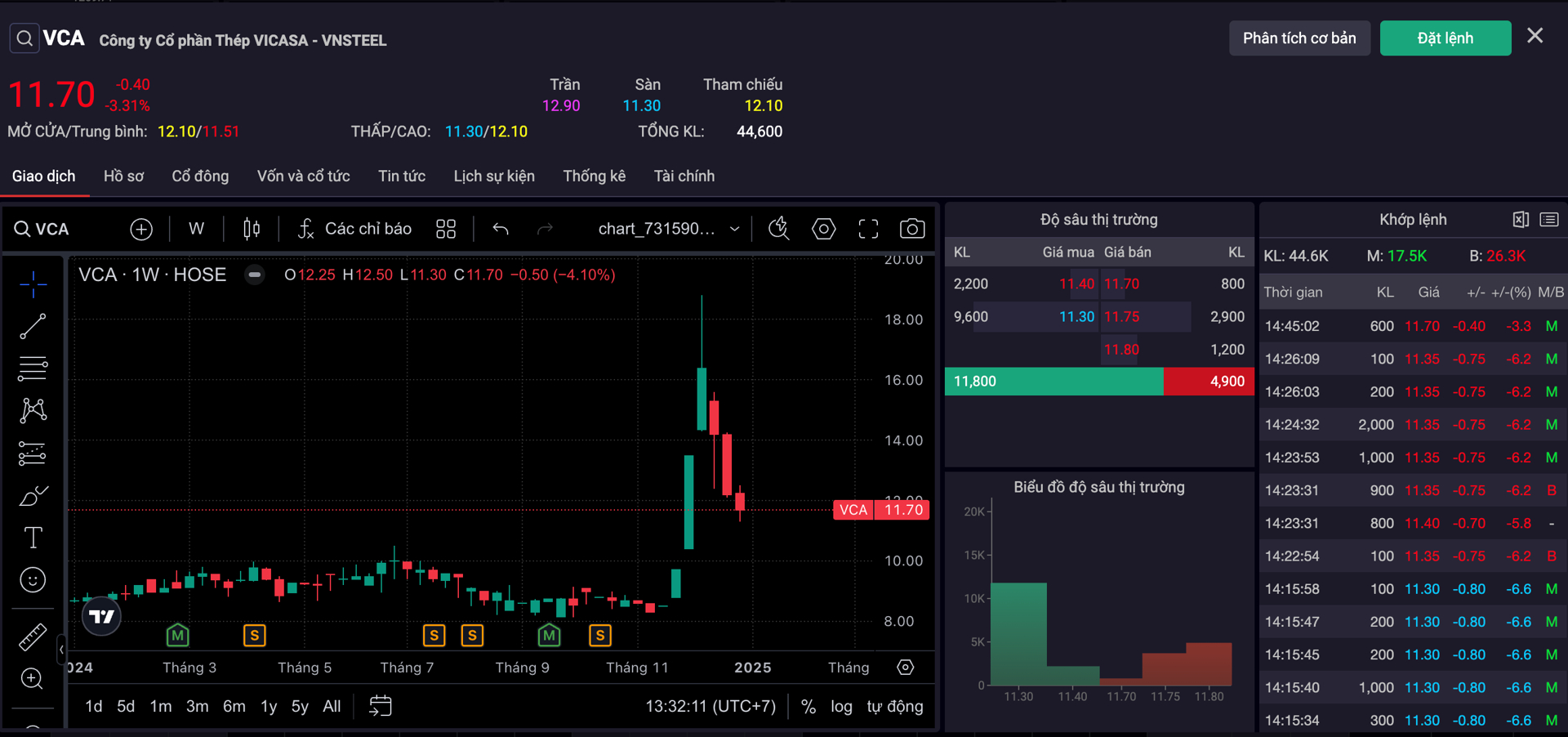Image resolution: width=1568 pixels, height=737 pixels.
Task: Toggle log scale on the chart
Action: pyautogui.click(x=841, y=707)
